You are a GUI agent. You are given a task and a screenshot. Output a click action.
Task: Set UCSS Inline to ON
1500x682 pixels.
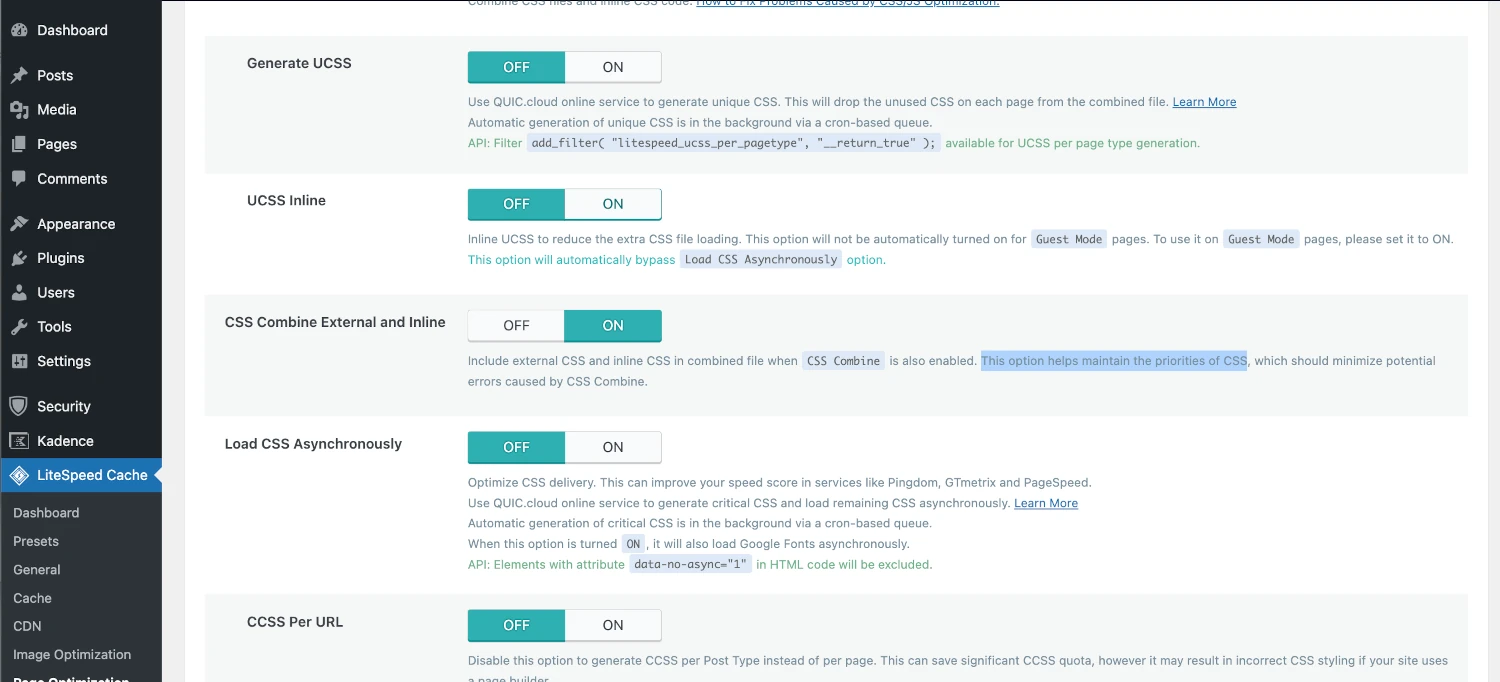pos(613,204)
